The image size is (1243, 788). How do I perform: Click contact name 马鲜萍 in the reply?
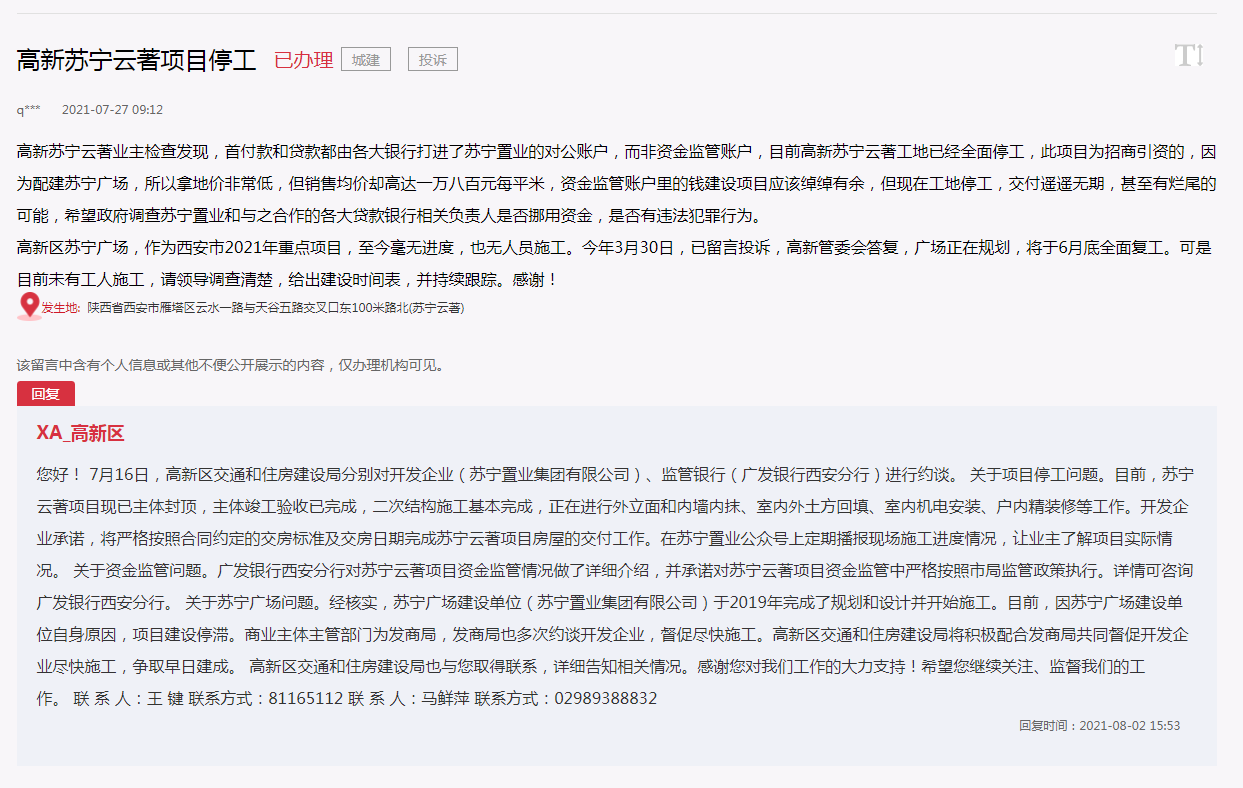[445, 698]
